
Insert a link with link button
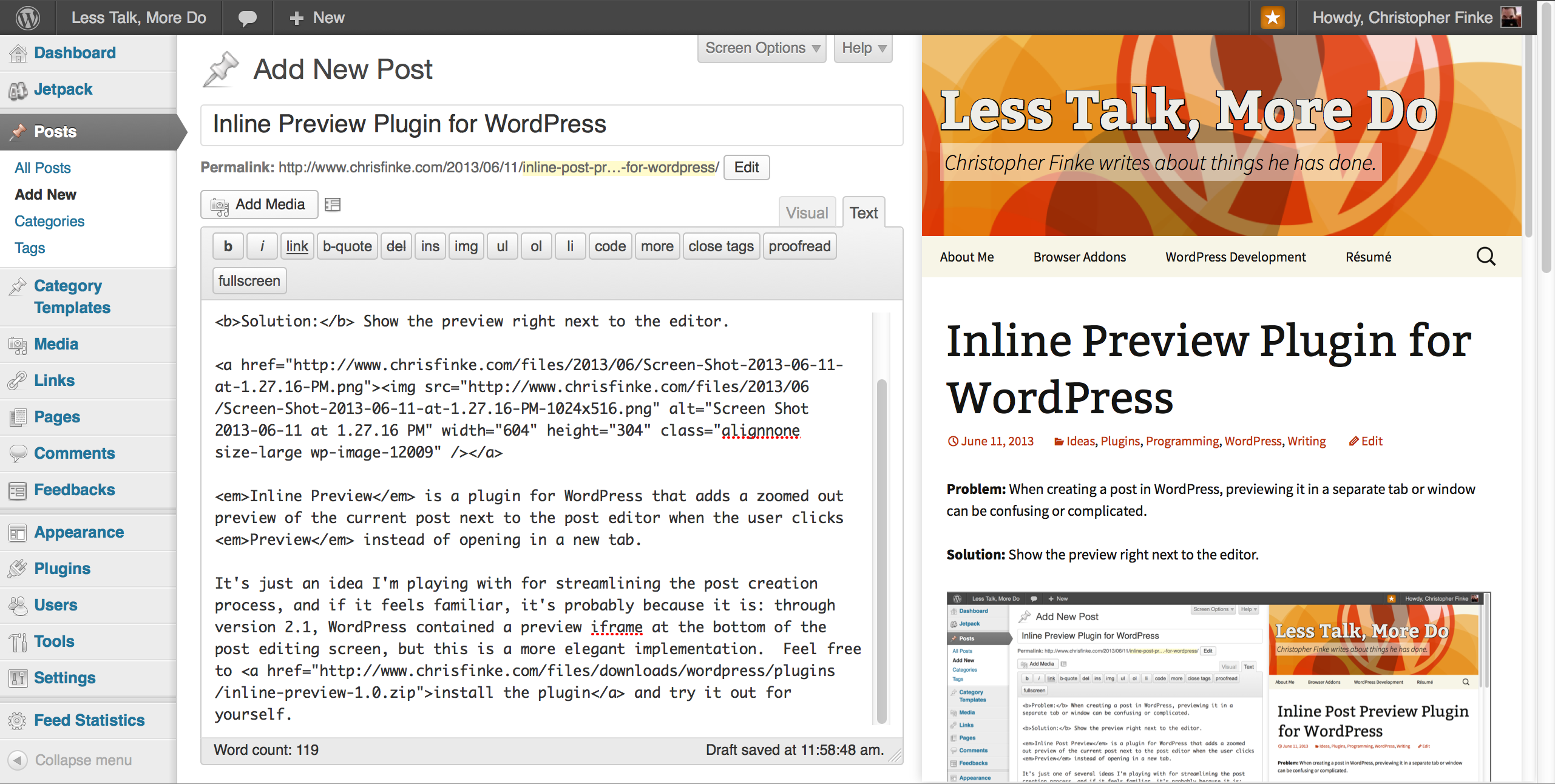[297, 246]
